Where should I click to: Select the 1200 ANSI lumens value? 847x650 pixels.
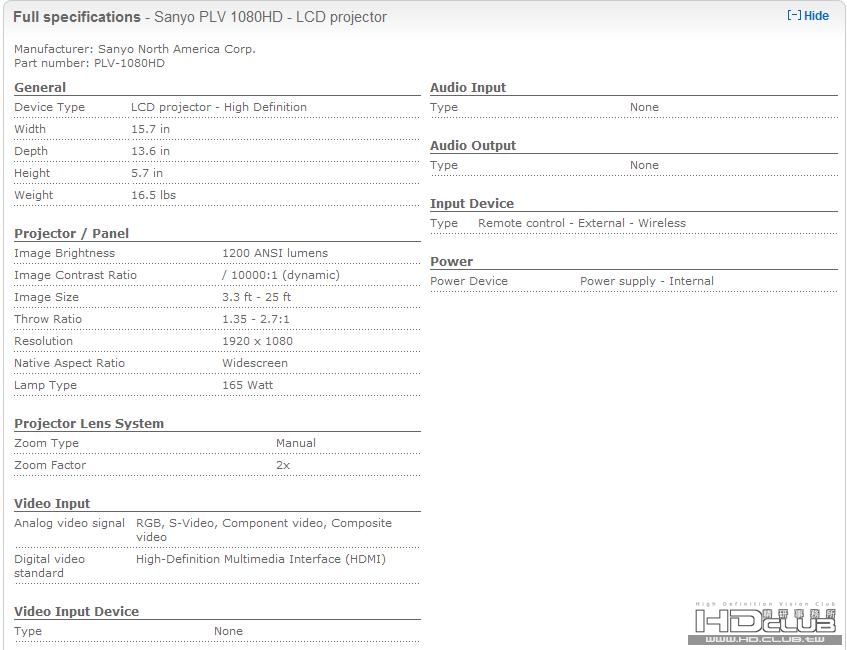(275, 253)
